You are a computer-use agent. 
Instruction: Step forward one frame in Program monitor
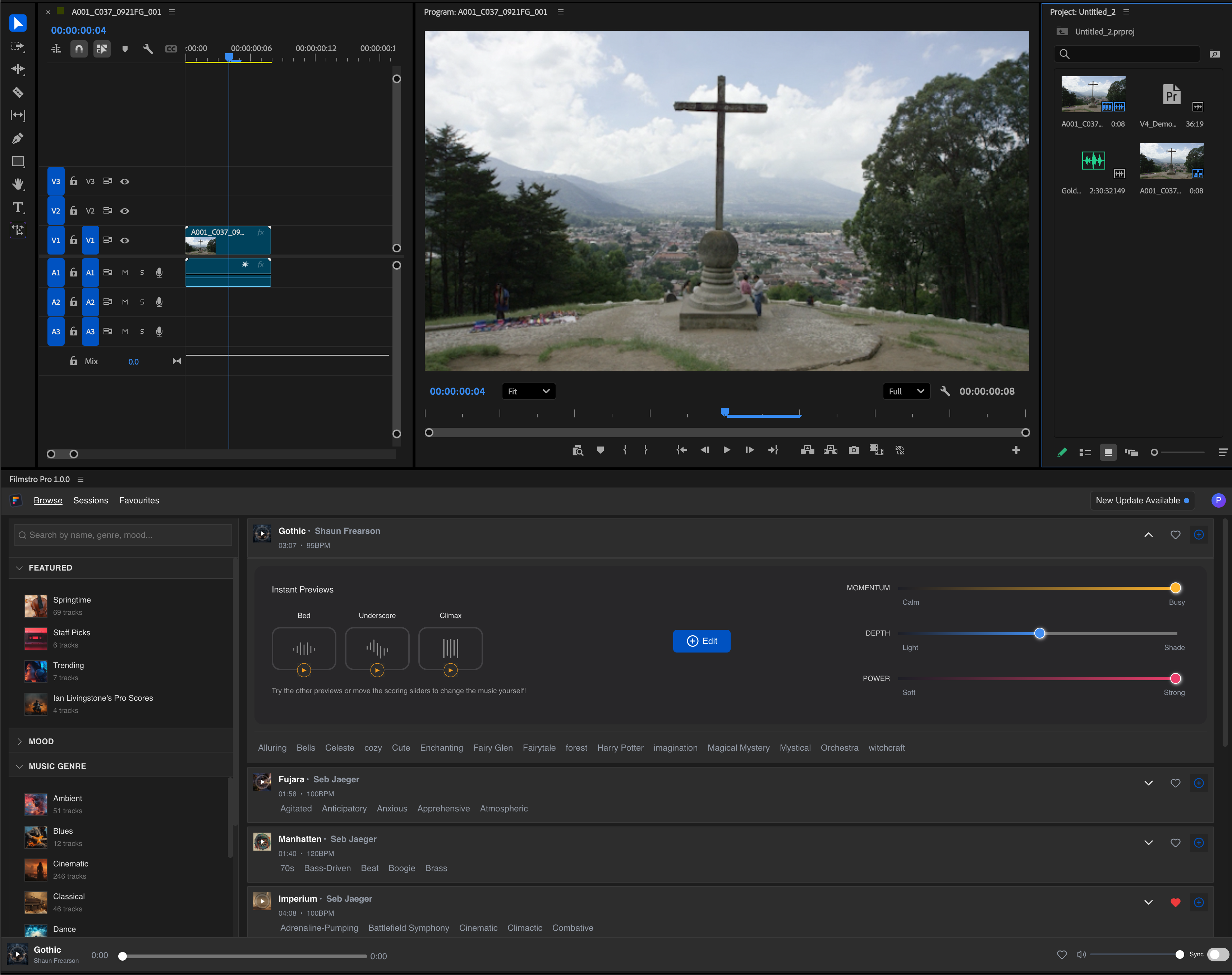(x=749, y=450)
